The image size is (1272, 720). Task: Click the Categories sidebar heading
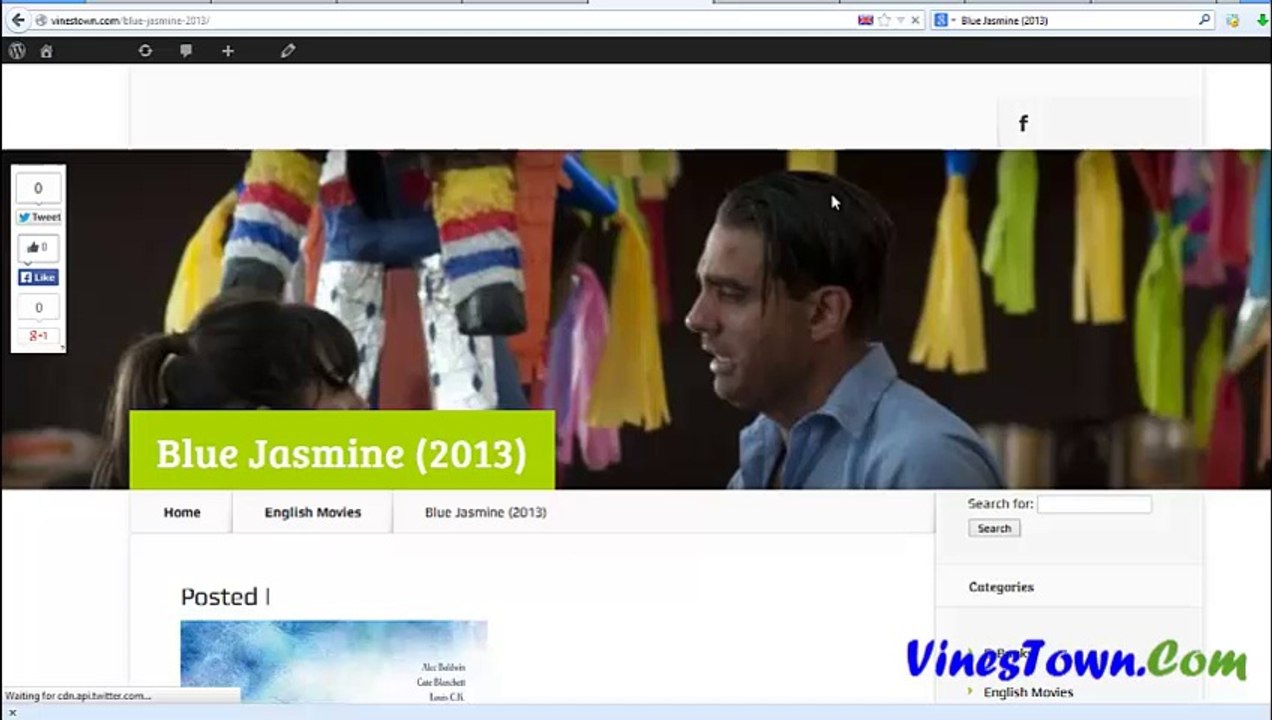[1001, 587]
